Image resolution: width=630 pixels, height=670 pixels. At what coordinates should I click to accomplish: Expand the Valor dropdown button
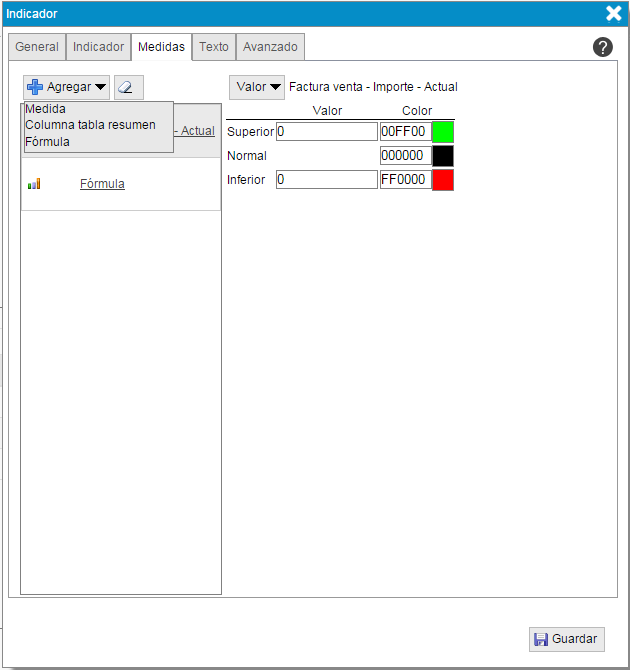point(257,87)
